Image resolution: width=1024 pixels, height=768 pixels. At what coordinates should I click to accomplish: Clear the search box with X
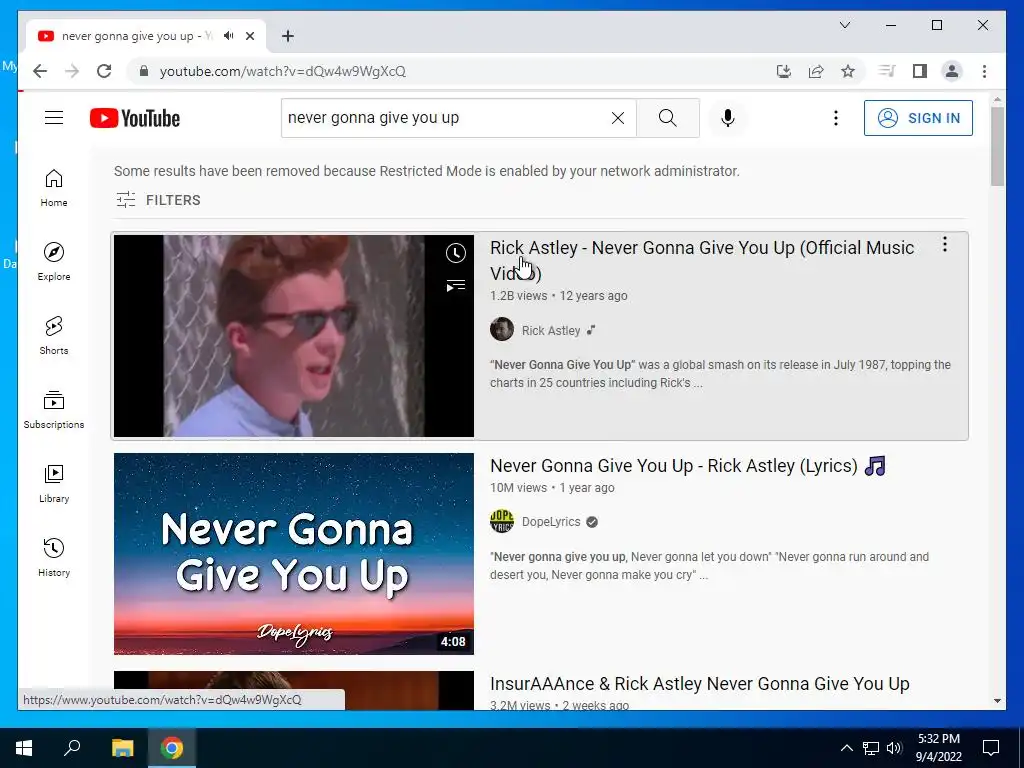pyautogui.click(x=618, y=118)
